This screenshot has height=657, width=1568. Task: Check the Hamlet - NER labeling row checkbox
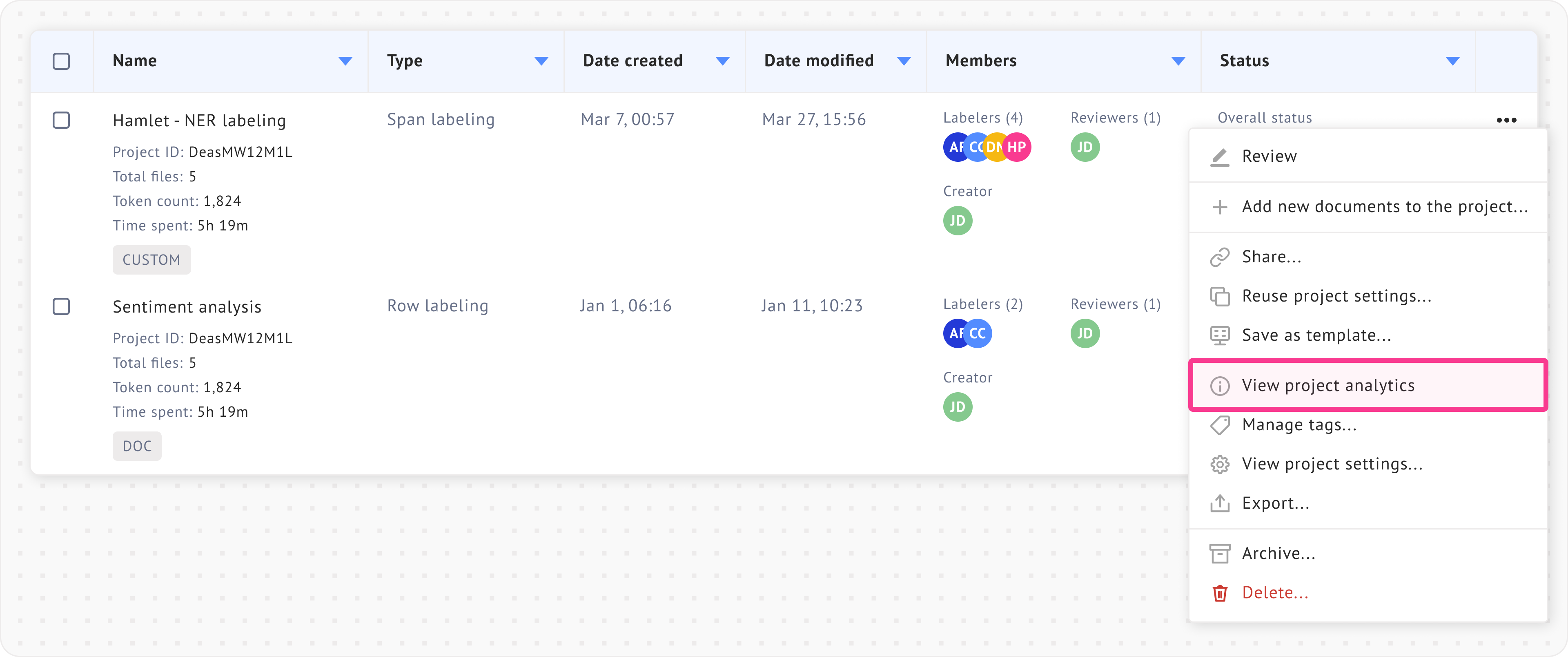click(x=62, y=120)
